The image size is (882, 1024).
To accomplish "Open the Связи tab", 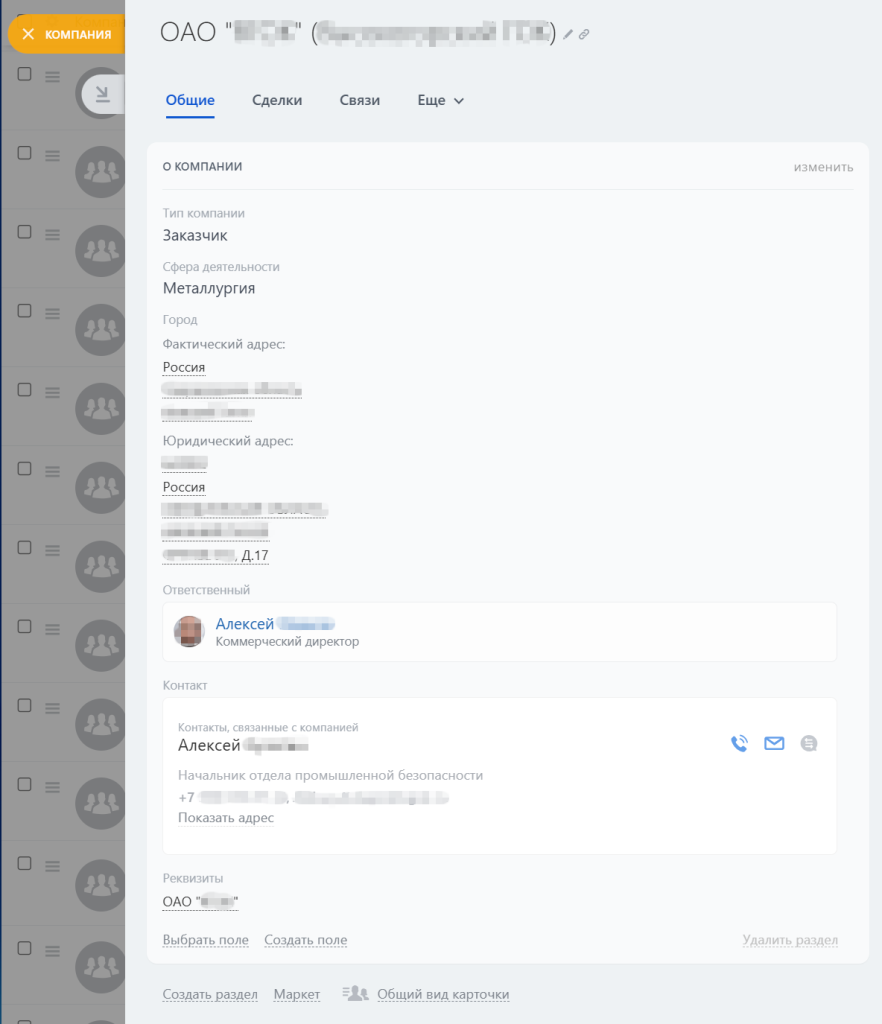I will (359, 101).
